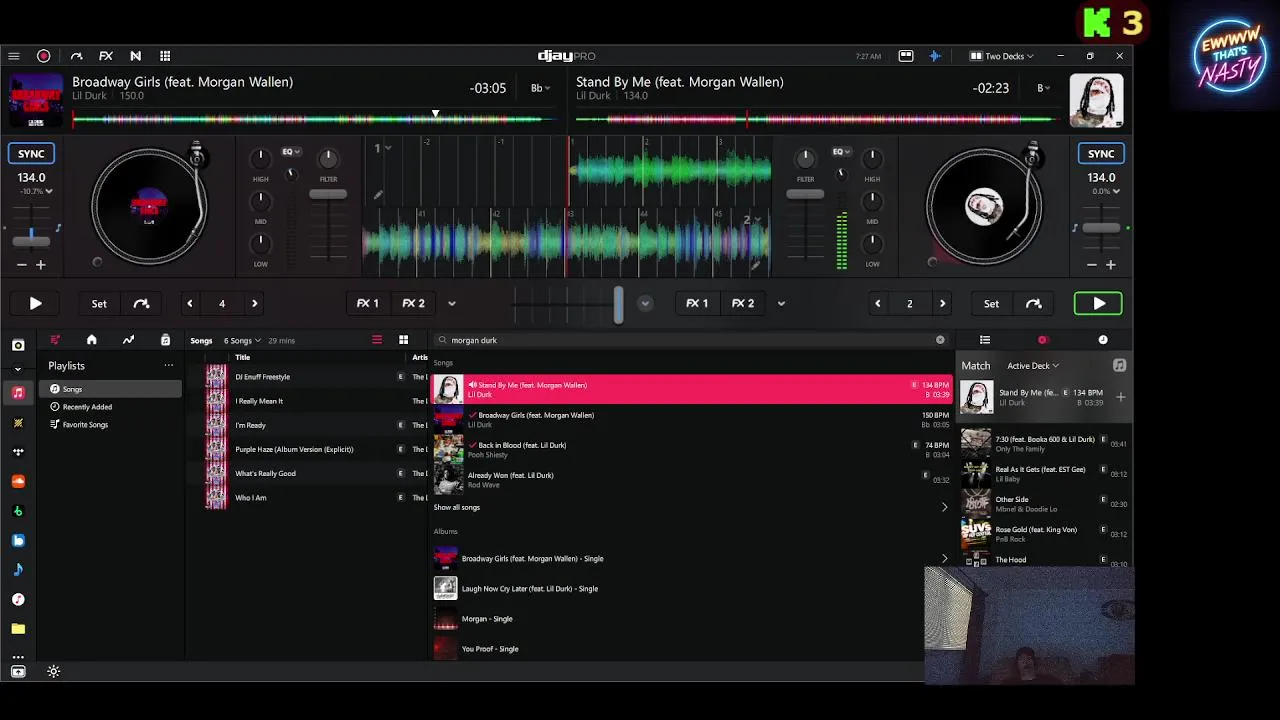Increase left deck loop length from 4
Screen dimensions: 1280x720
(254, 303)
